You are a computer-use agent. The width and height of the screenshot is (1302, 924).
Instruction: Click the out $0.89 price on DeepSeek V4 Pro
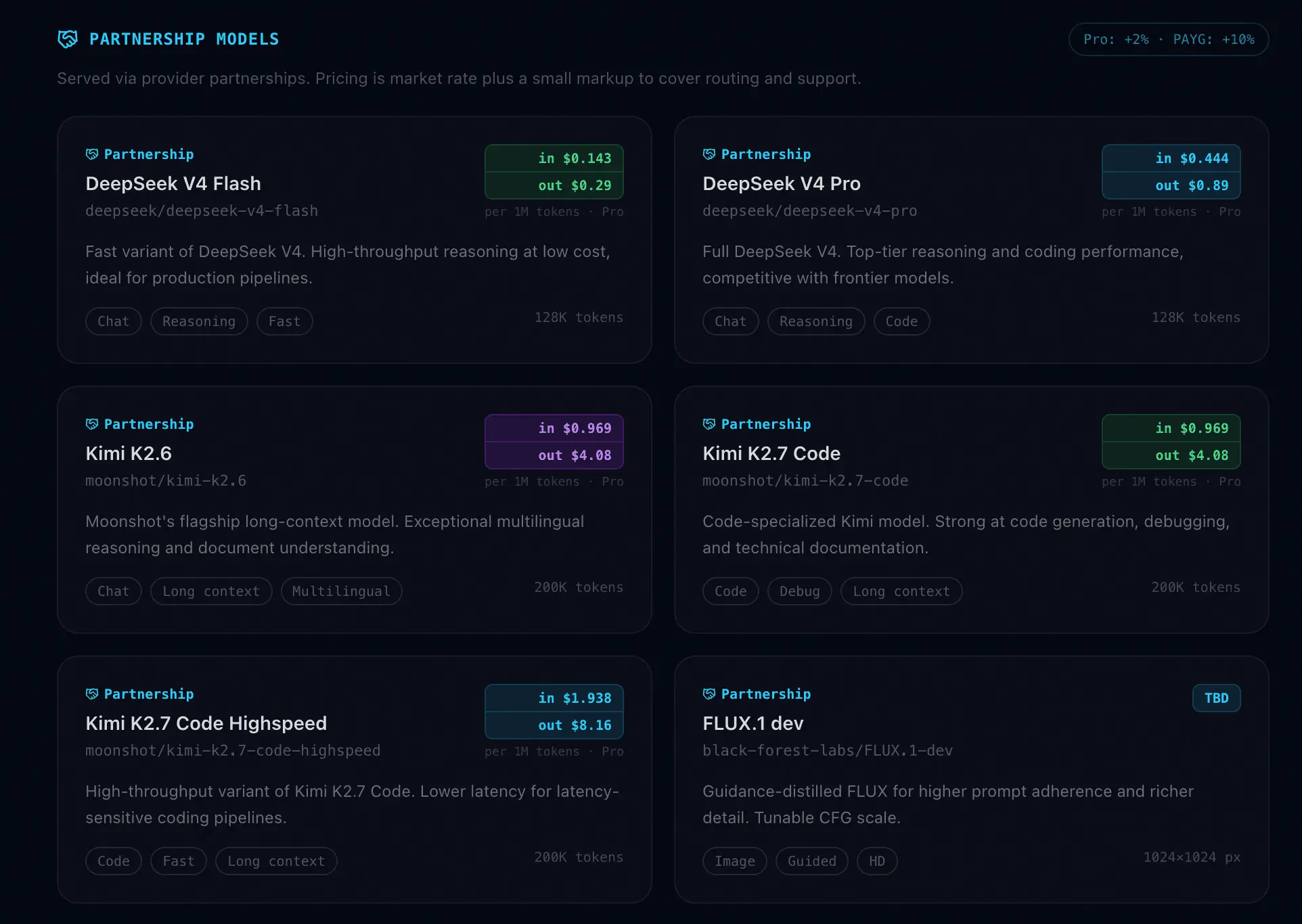[x=1171, y=185]
